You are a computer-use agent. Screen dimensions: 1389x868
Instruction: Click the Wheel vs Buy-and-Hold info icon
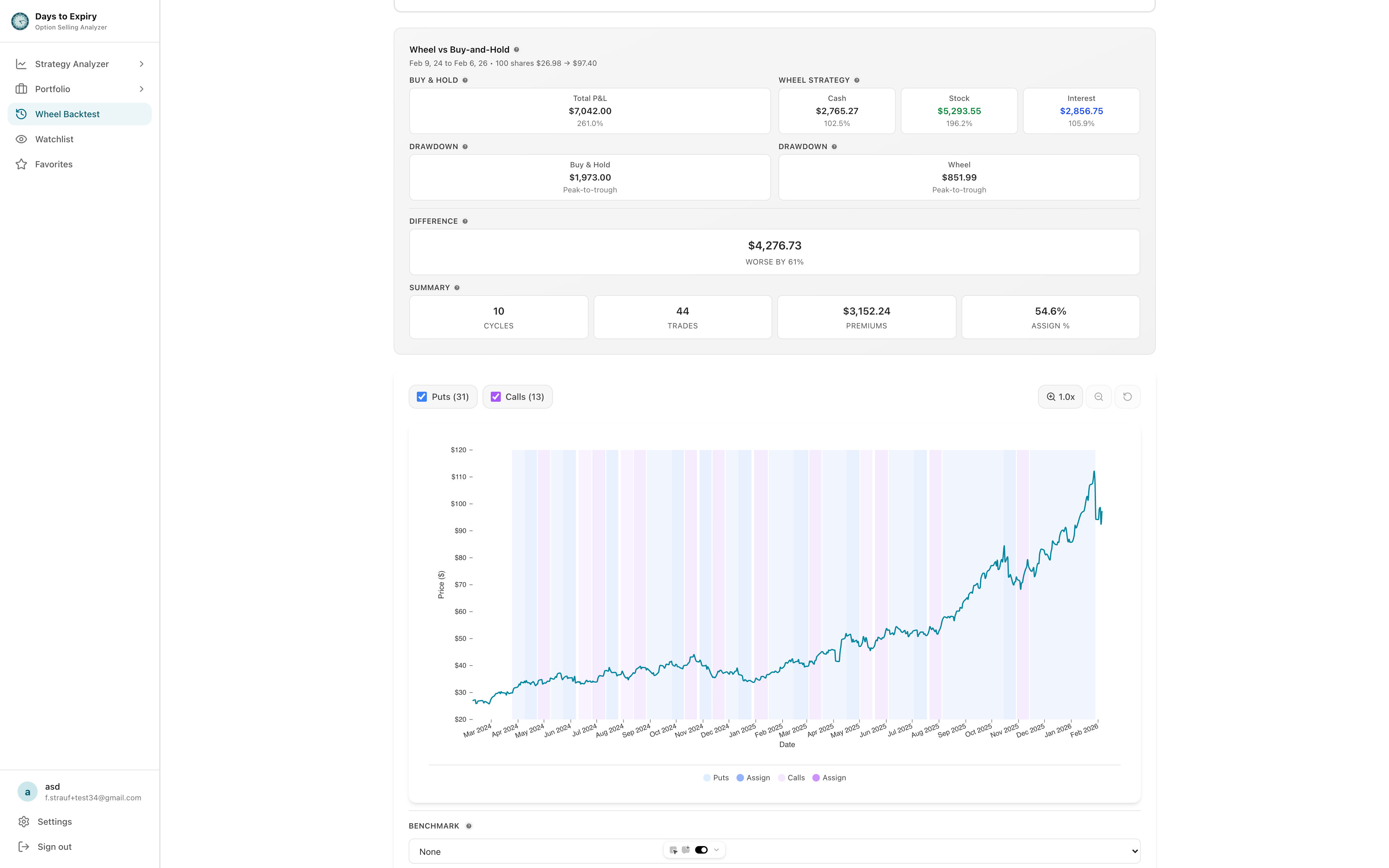[x=517, y=50]
